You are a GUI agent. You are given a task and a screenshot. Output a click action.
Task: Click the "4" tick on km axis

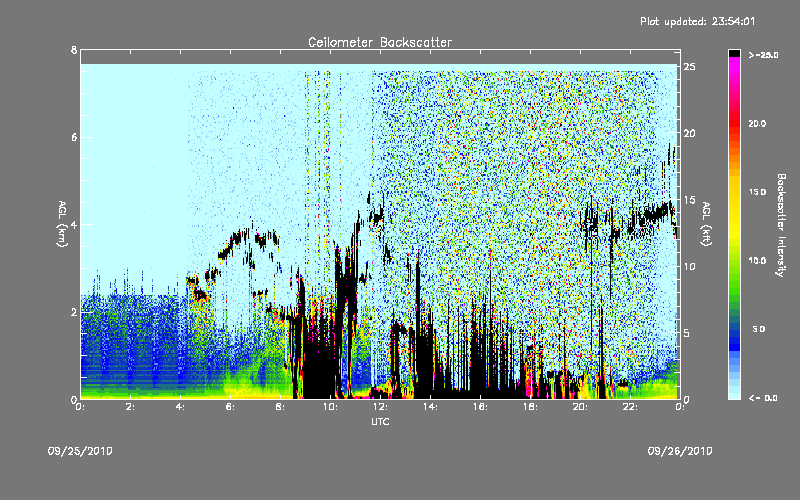pyautogui.click(x=74, y=224)
